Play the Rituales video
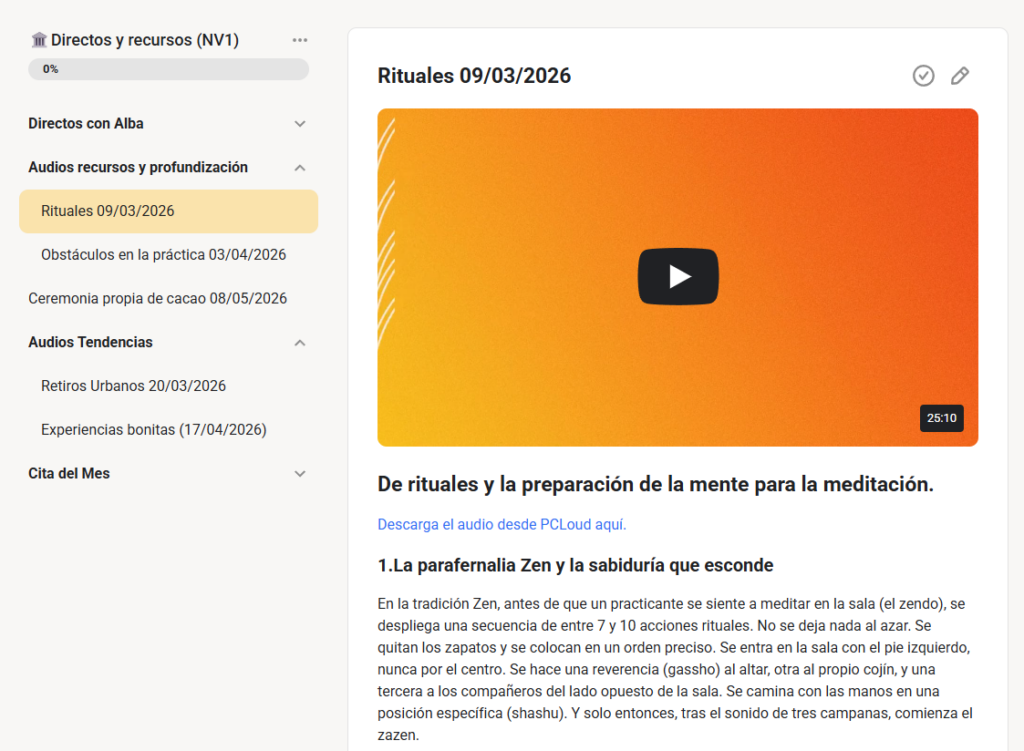Image resolution: width=1024 pixels, height=751 pixels. (x=678, y=276)
